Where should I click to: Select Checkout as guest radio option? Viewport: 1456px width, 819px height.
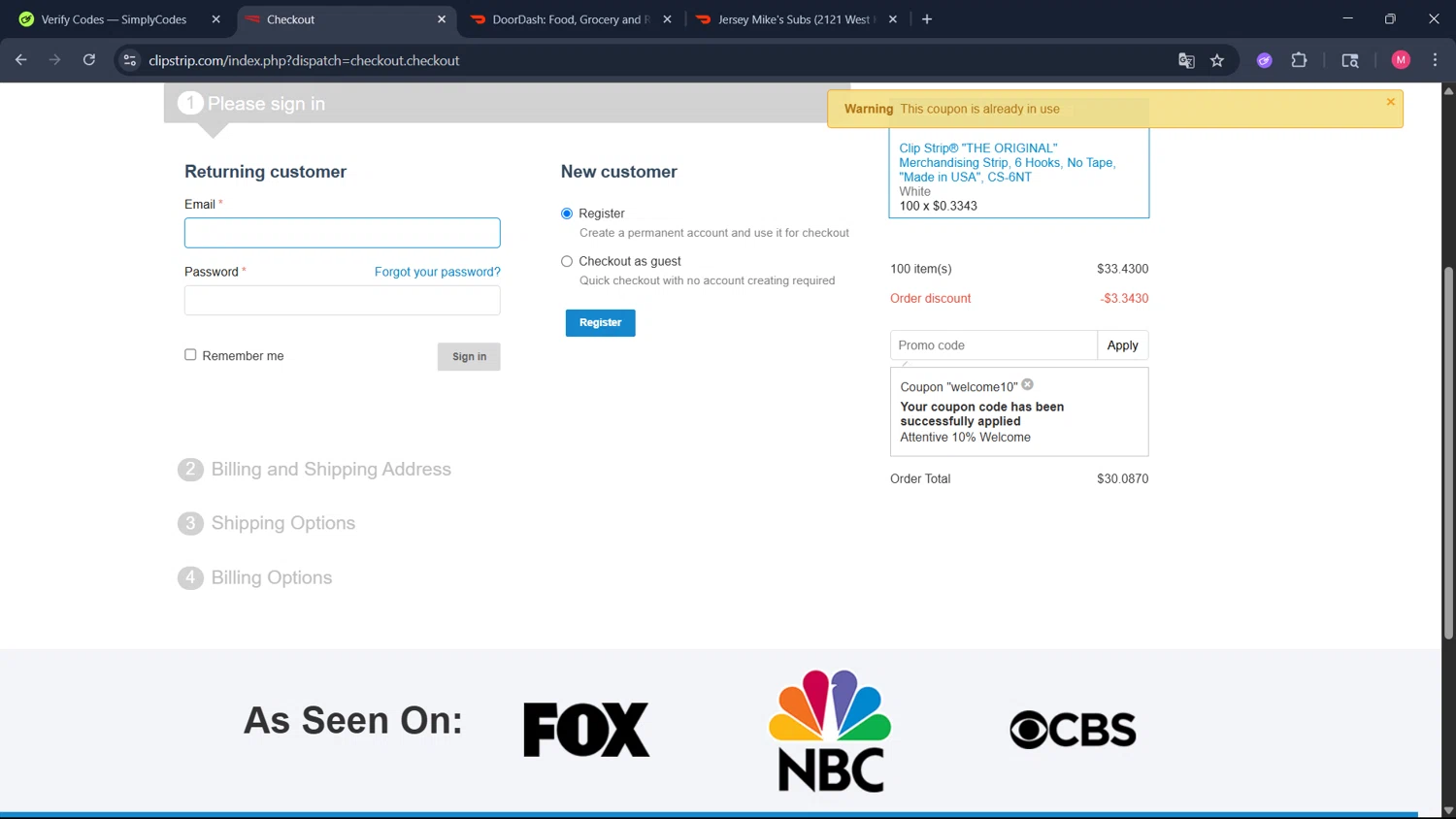click(x=567, y=261)
